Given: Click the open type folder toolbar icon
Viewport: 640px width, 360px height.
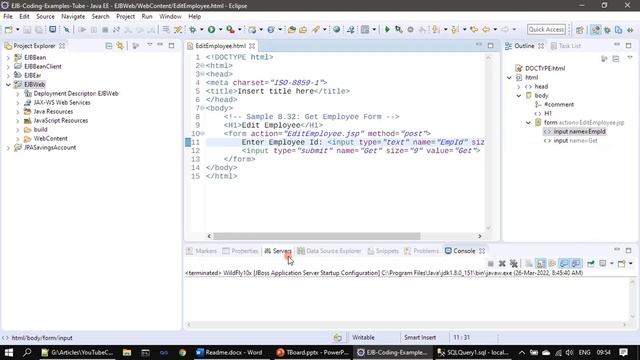Looking at the screenshot, I should 291,29.
